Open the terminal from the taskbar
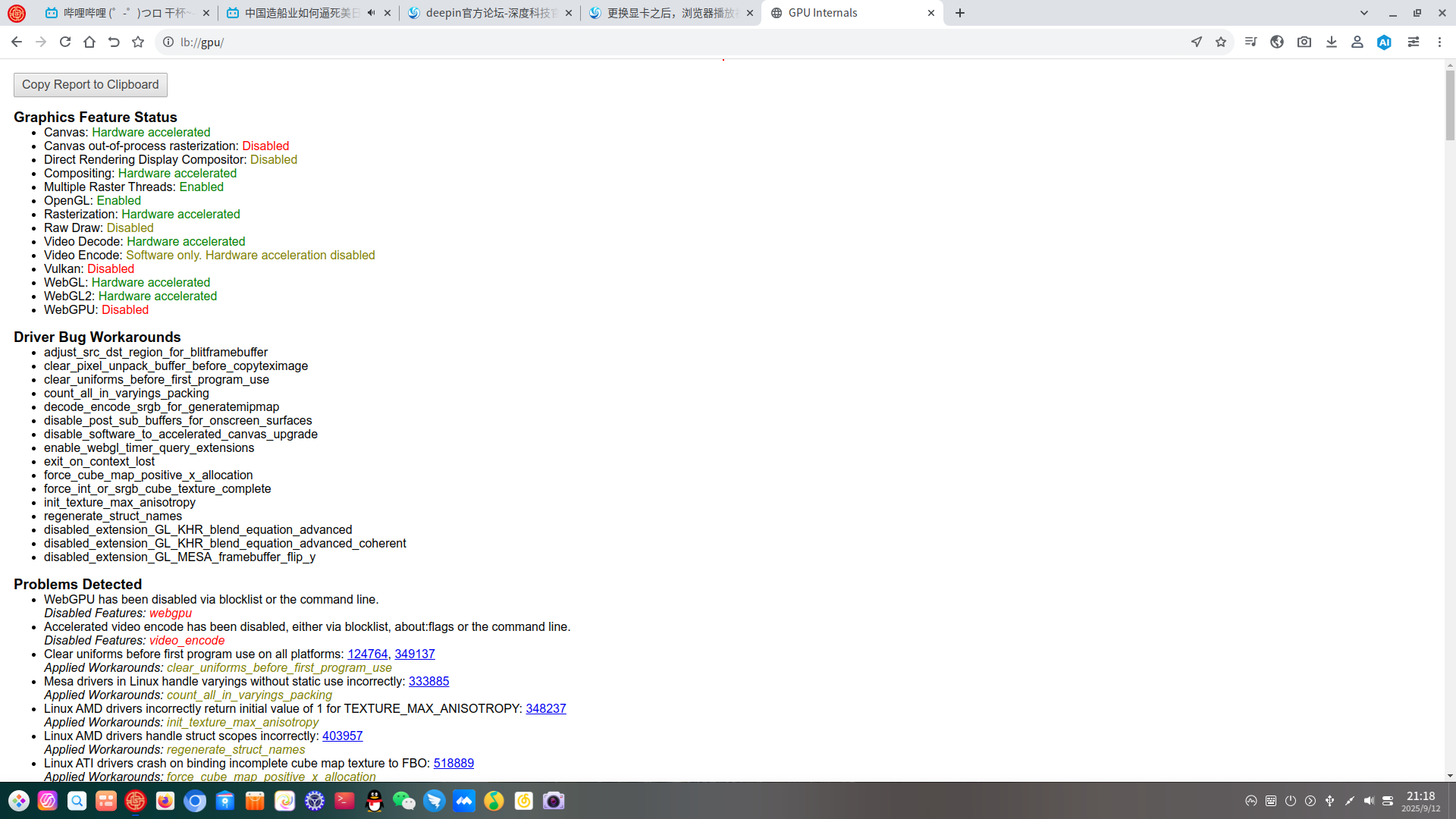 pos(344,801)
